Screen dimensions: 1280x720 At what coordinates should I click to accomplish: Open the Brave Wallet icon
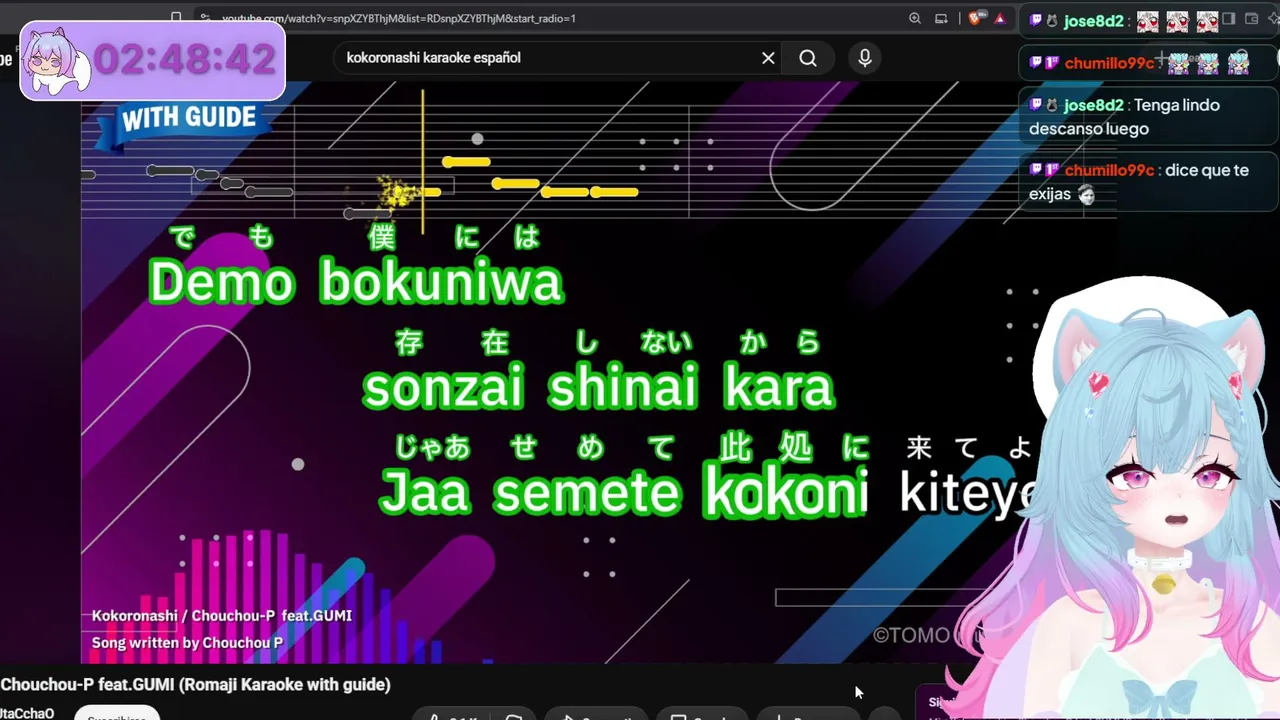coord(1252,18)
